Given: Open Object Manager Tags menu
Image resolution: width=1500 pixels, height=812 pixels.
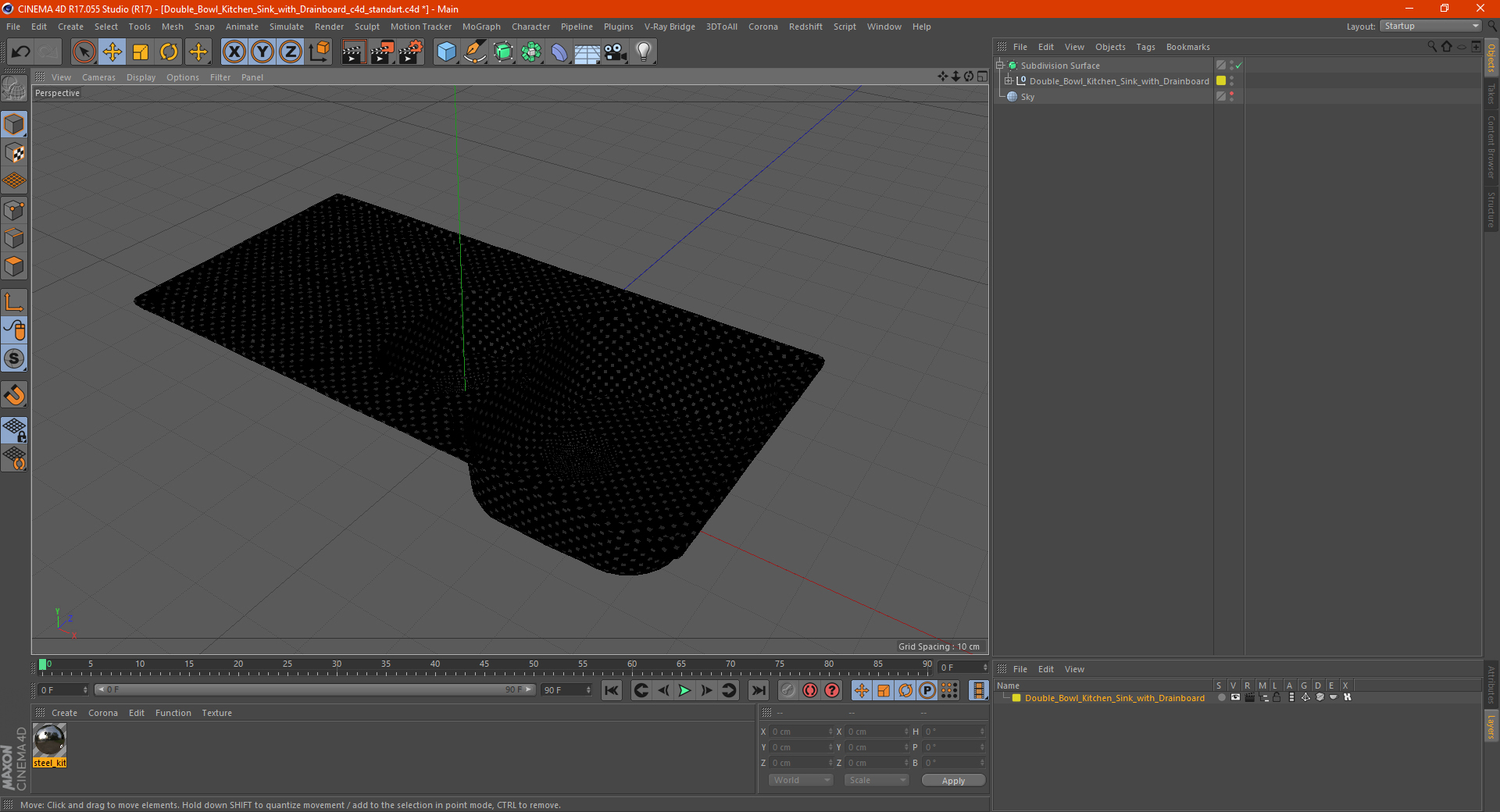Looking at the screenshot, I should 1145,47.
